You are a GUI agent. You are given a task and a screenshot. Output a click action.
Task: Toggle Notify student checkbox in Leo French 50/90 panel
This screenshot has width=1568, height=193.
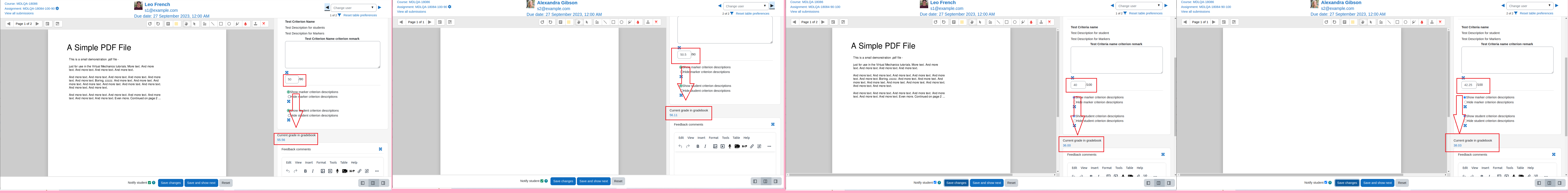coord(150,183)
